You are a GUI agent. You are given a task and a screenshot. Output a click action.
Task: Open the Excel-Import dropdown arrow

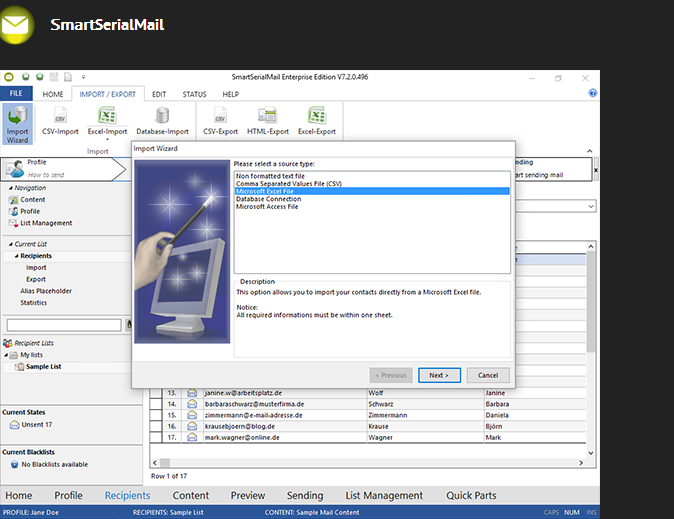[107, 139]
